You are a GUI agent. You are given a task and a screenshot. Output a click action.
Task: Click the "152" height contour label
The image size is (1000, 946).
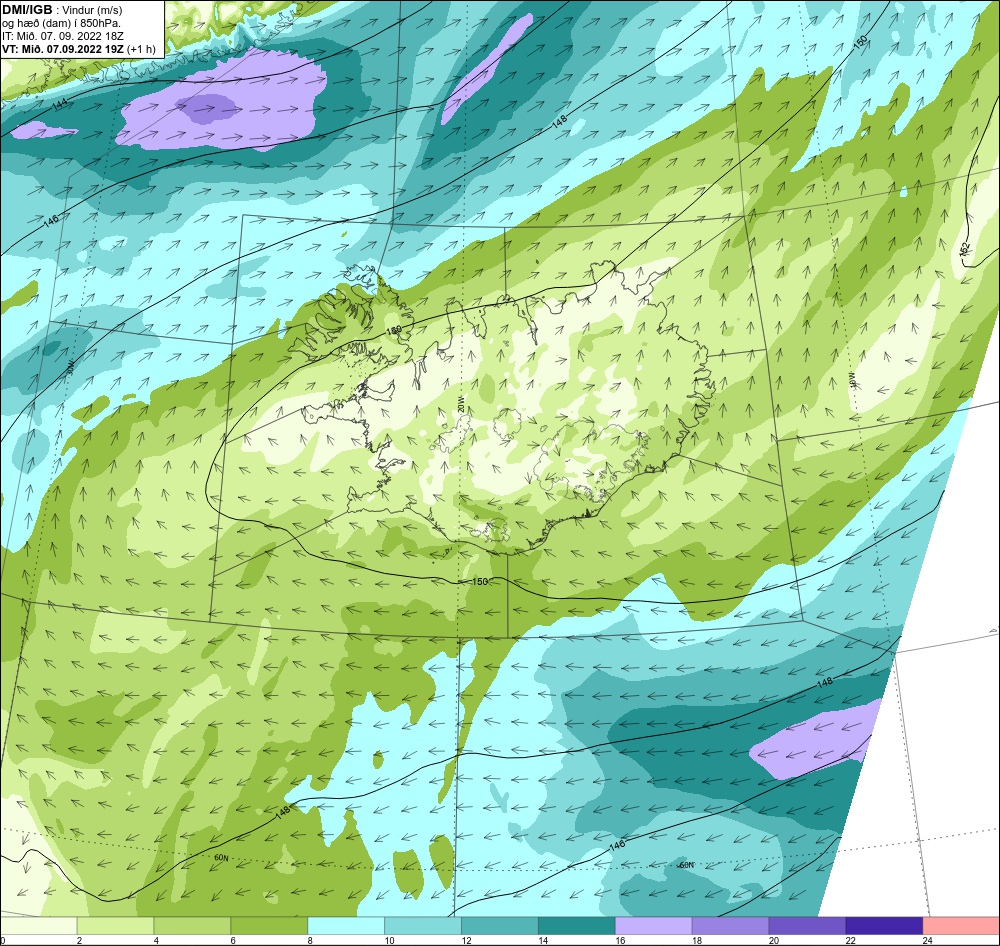(965, 250)
